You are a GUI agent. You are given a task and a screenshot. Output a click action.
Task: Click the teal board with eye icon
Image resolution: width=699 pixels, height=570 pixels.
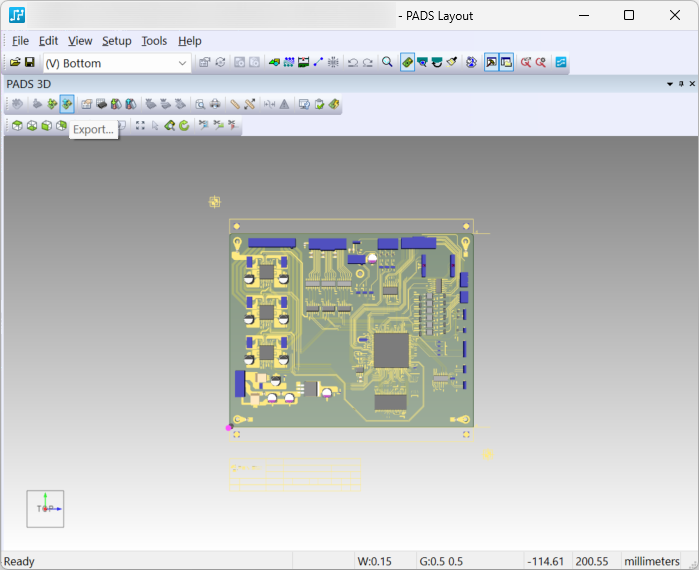(422, 62)
